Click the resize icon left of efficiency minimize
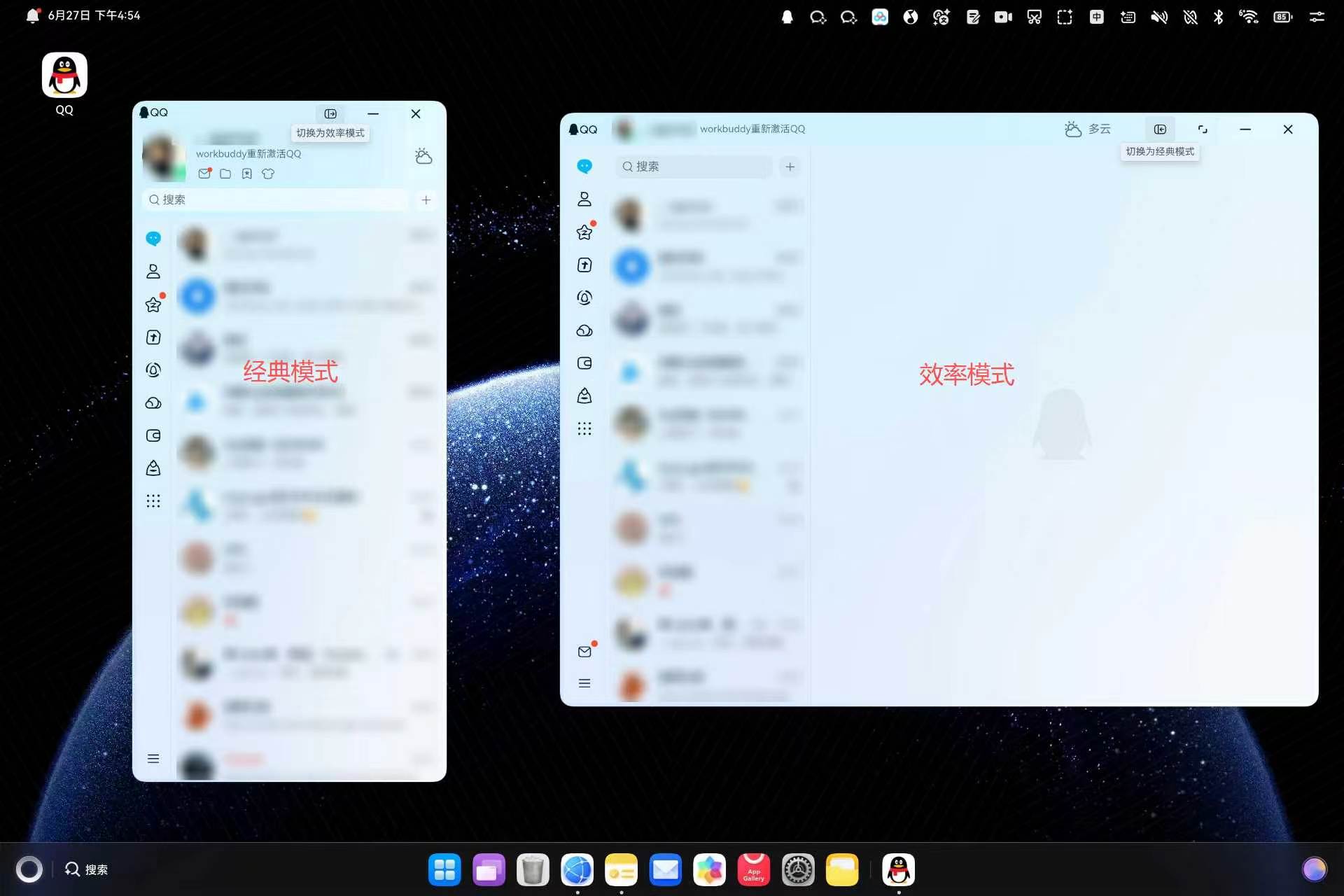The height and width of the screenshot is (896, 1344). coord(1203,129)
